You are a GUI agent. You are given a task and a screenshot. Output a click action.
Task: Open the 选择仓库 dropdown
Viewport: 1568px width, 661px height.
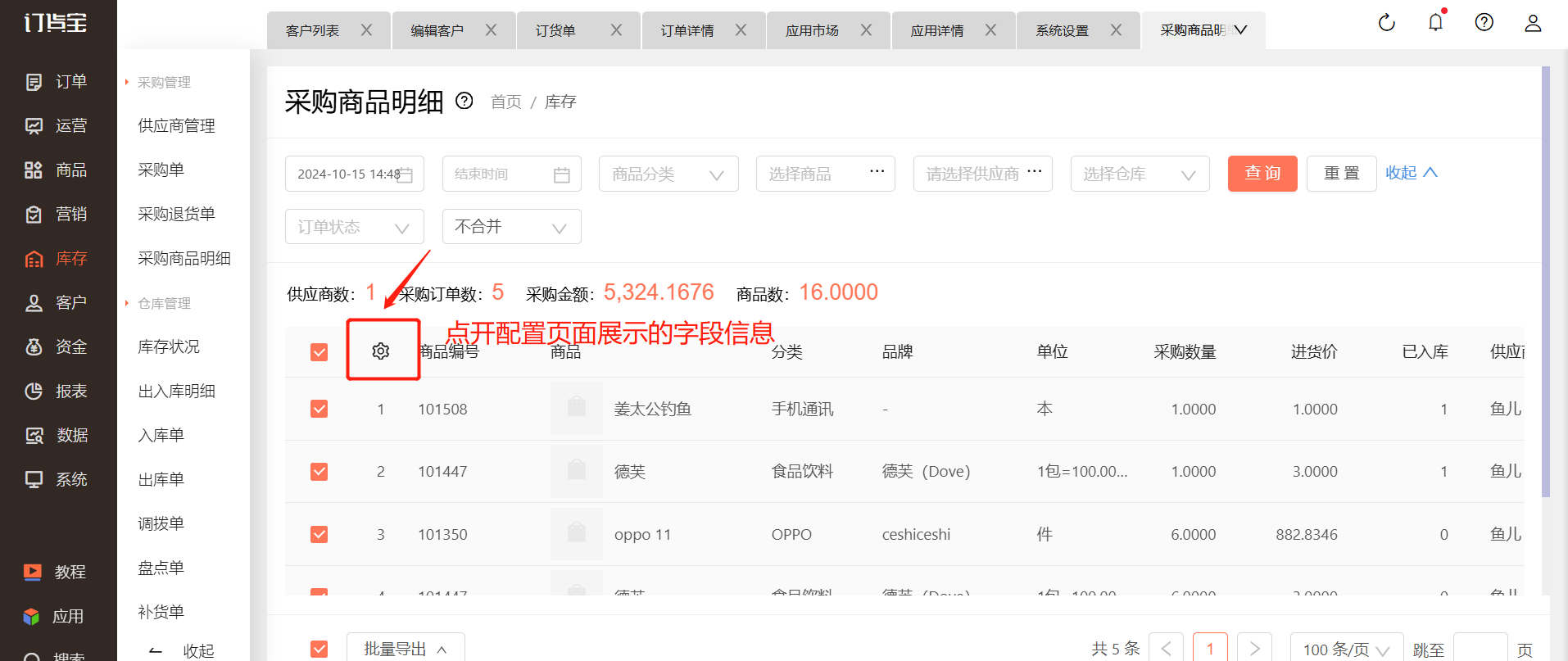pos(1139,174)
